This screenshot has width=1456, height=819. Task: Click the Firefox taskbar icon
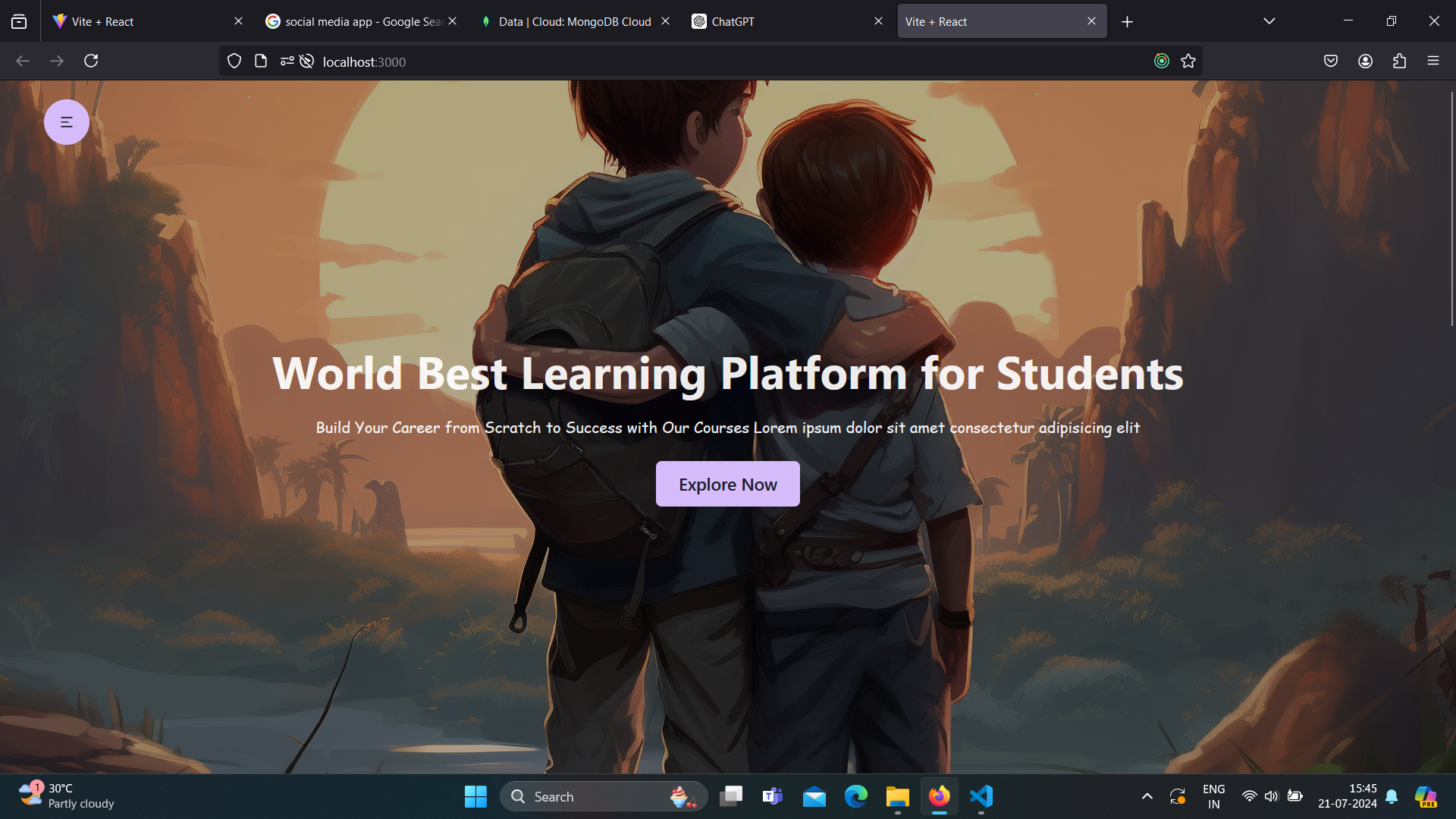coord(940,796)
